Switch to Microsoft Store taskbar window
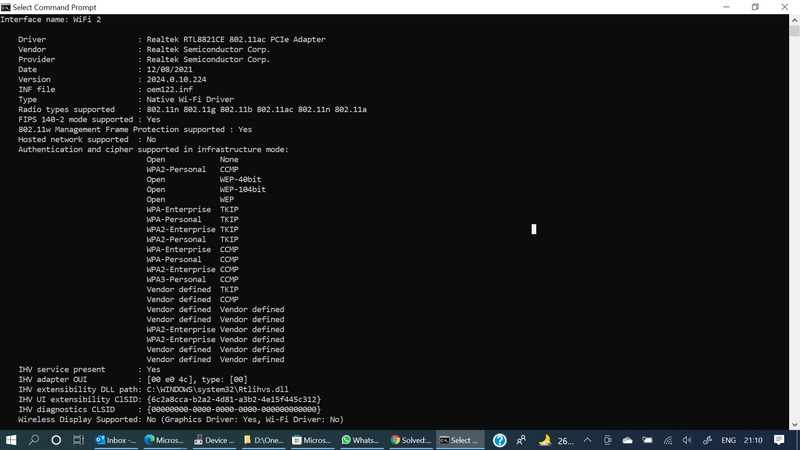Image resolution: width=800 pixels, height=450 pixels. click(312, 440)
